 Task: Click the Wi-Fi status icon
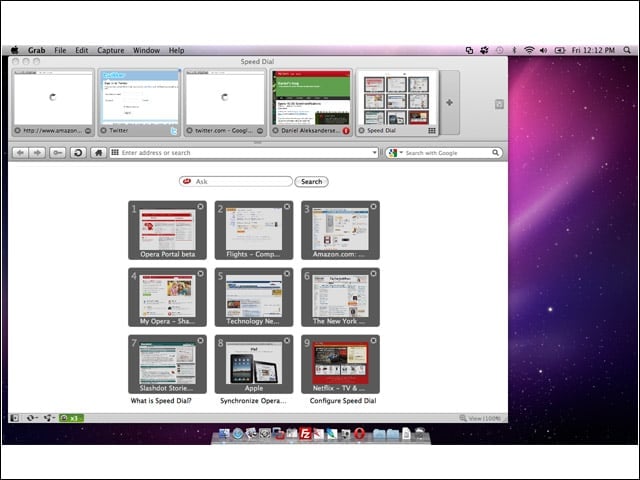(529, 50)
